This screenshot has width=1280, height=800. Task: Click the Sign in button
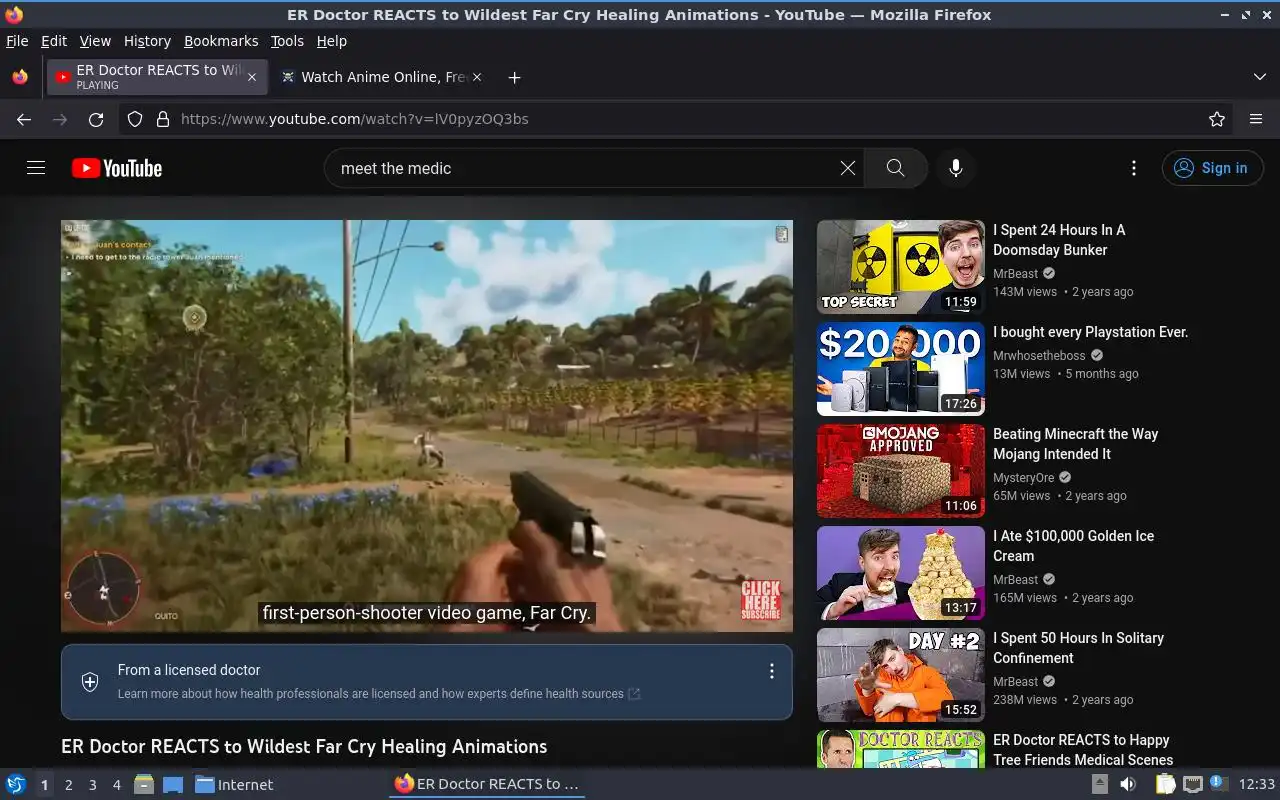[1212, 168]
